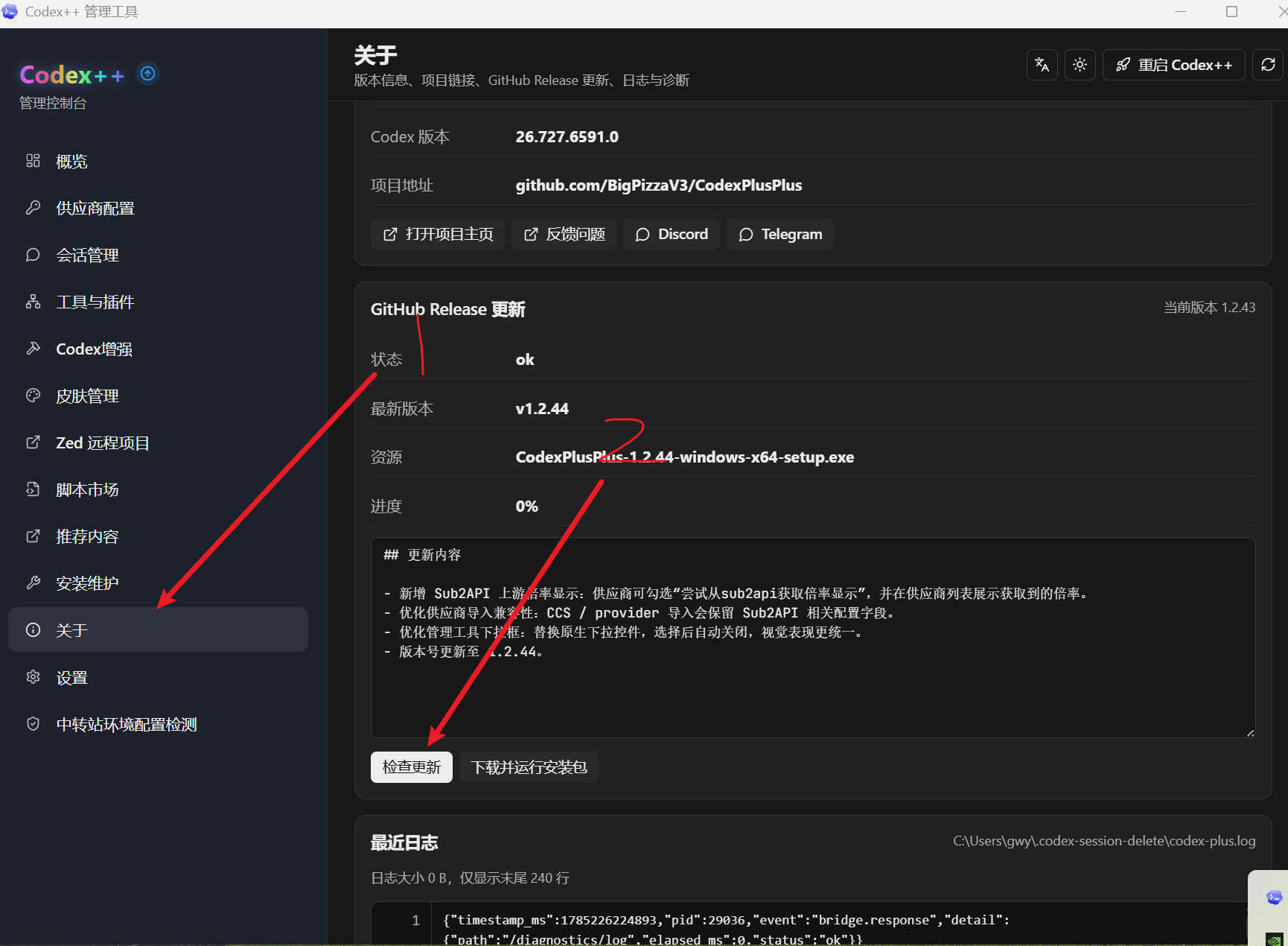Open Zed 远程项目 entry
Viewport: 1288px width, 946px height.
pyautogui.click(x=158, y=442)
